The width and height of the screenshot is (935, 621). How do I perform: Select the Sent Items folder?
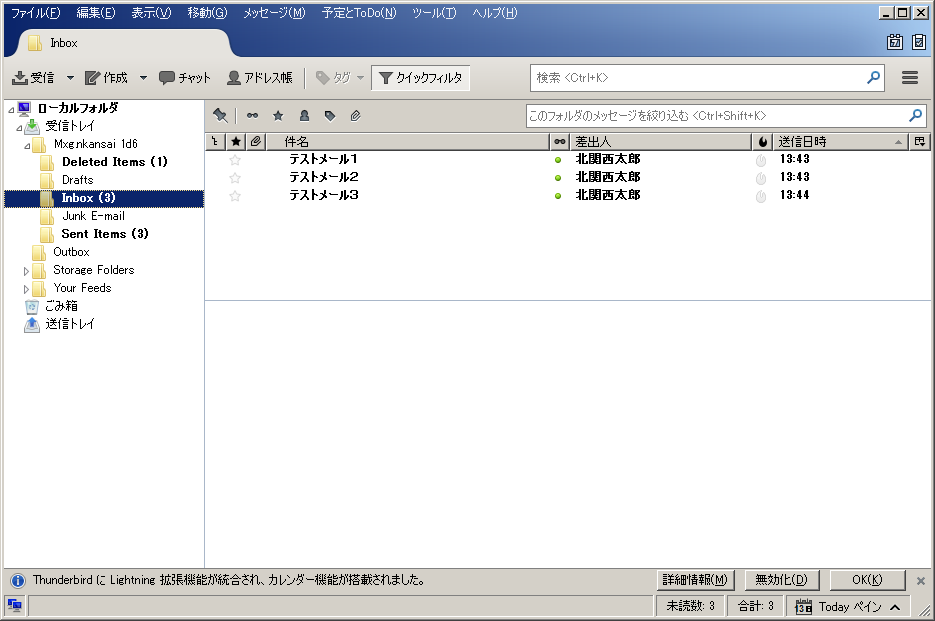pos(104,234)
